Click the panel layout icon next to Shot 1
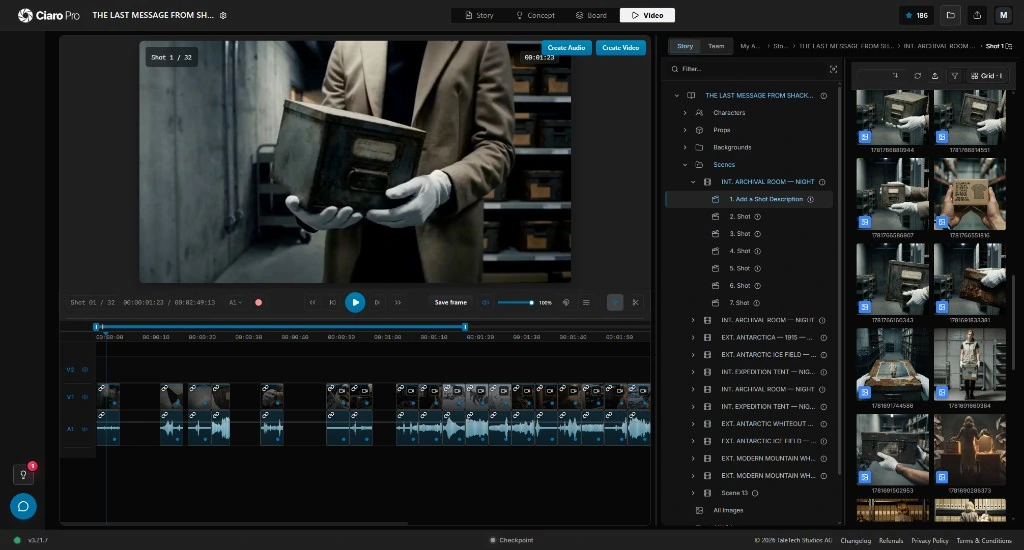The image size is (1024, 550). click(1008, 46)
